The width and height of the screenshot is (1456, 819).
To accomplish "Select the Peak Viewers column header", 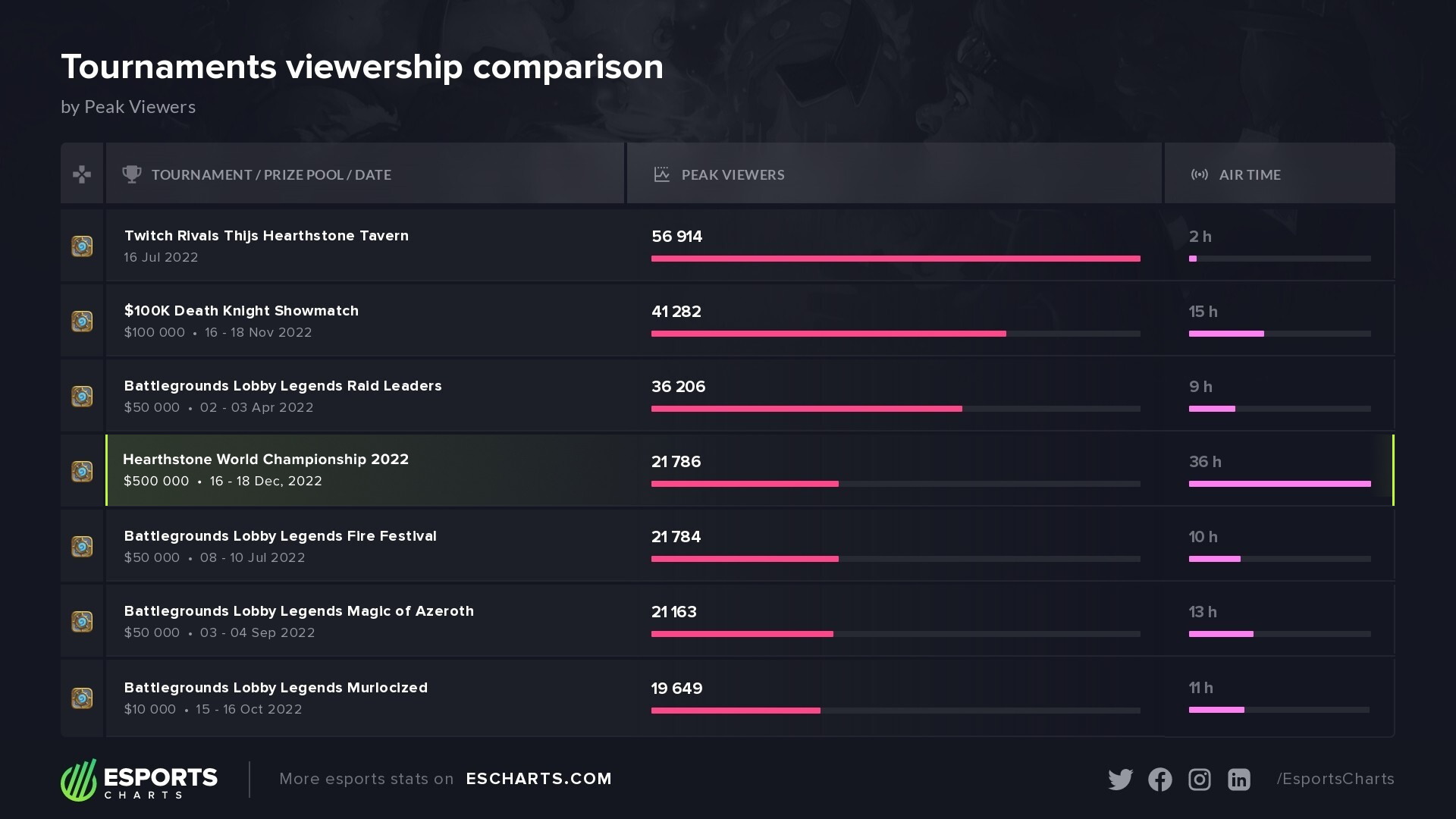I will [733, 174].
